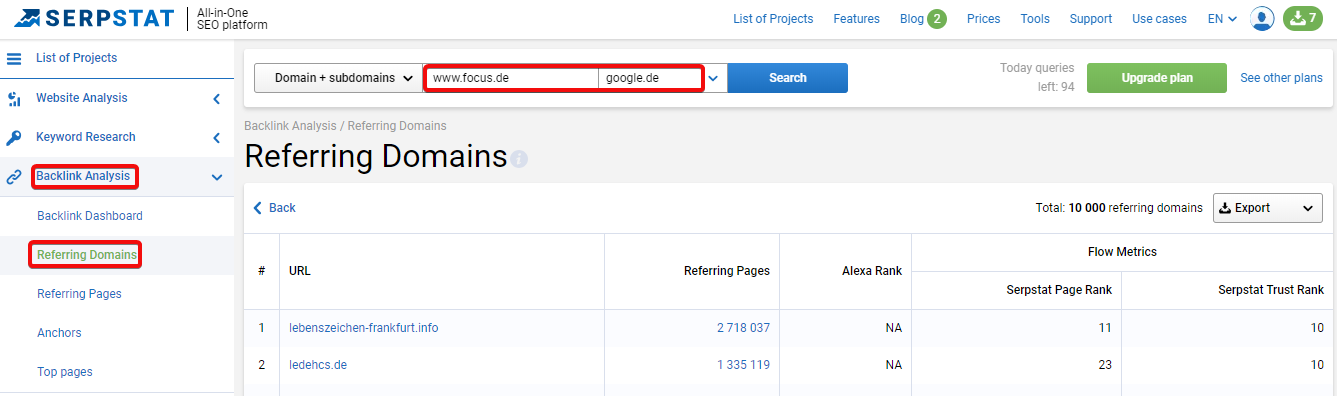This screenshot has height=396, width=1337.
Task: Click the Website Analysis chart icon
Action: 14,99
